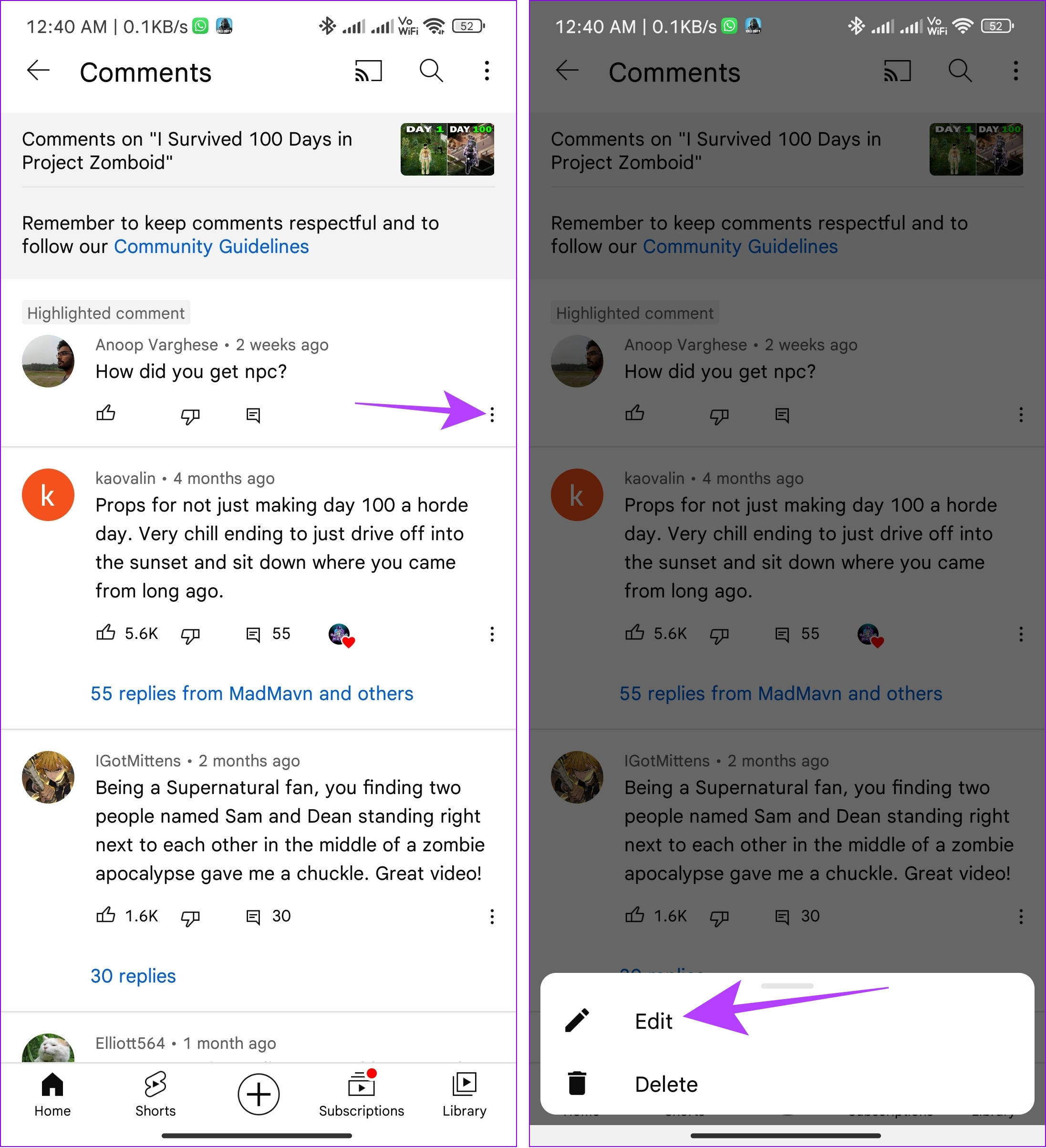
Task: Open reply icon under Anoop Varghese's comment
Action: [x=253, y=415]
